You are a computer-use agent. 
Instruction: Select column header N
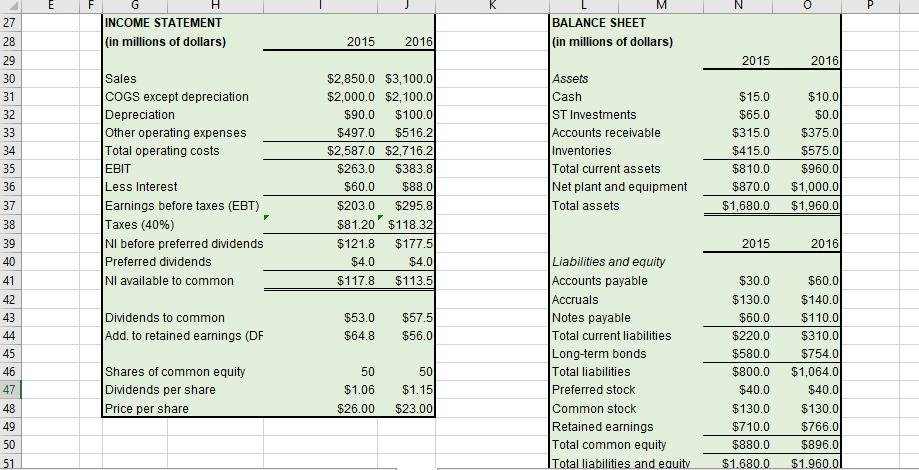point(737,5)
